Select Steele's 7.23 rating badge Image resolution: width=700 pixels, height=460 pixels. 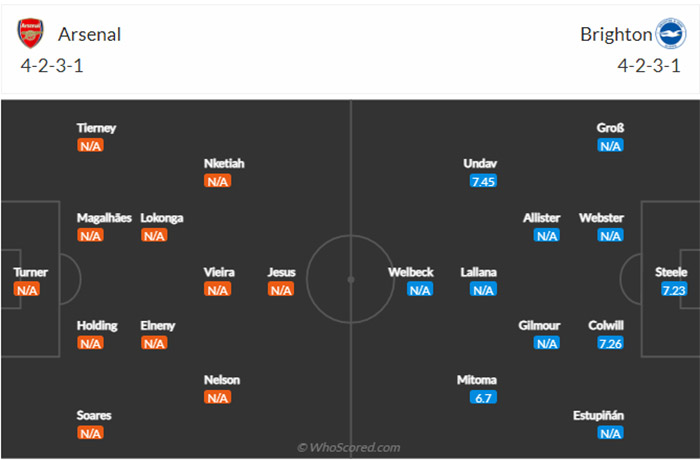(674, 290)
